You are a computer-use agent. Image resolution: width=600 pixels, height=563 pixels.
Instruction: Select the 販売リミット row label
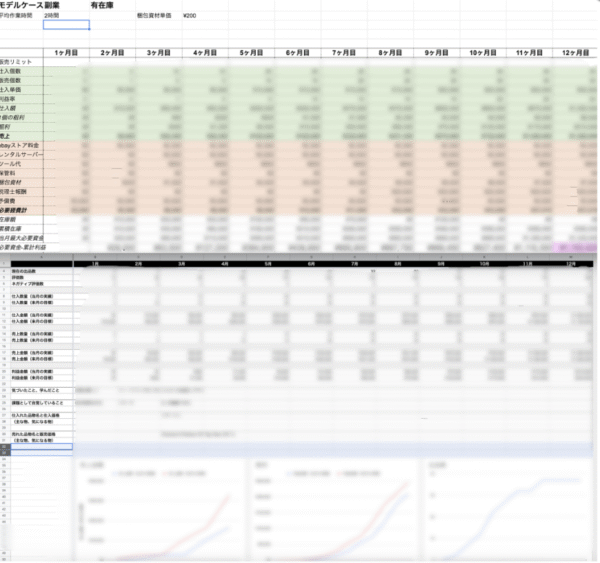click(19, 63)
